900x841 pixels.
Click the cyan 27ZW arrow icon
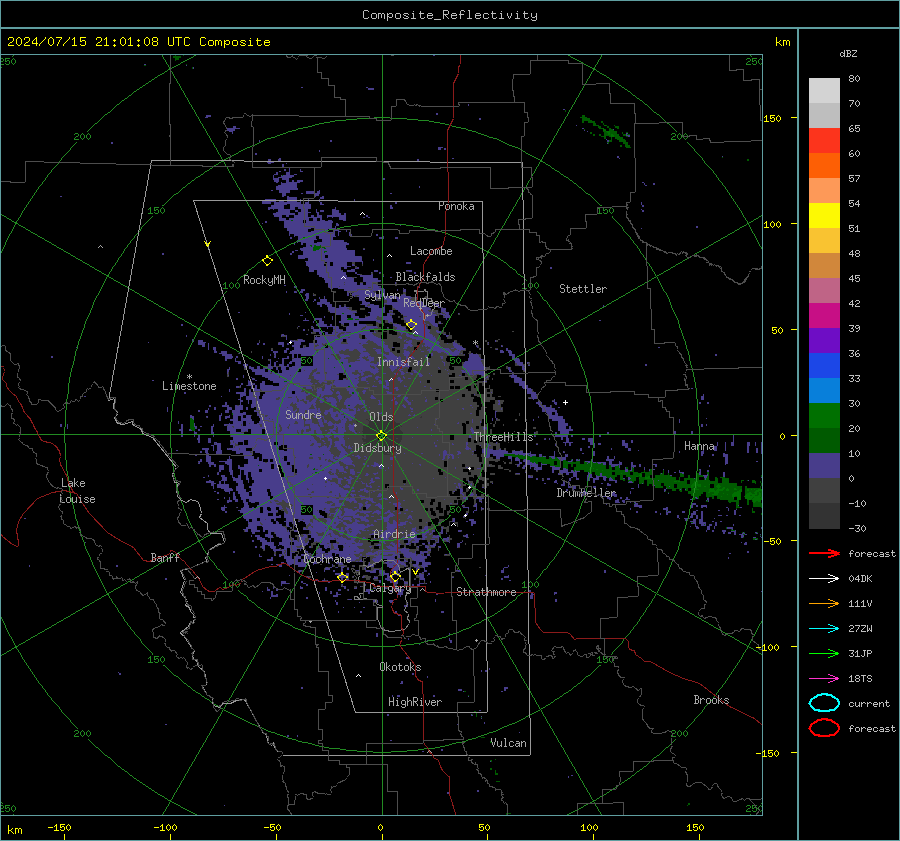click(824, 629)
